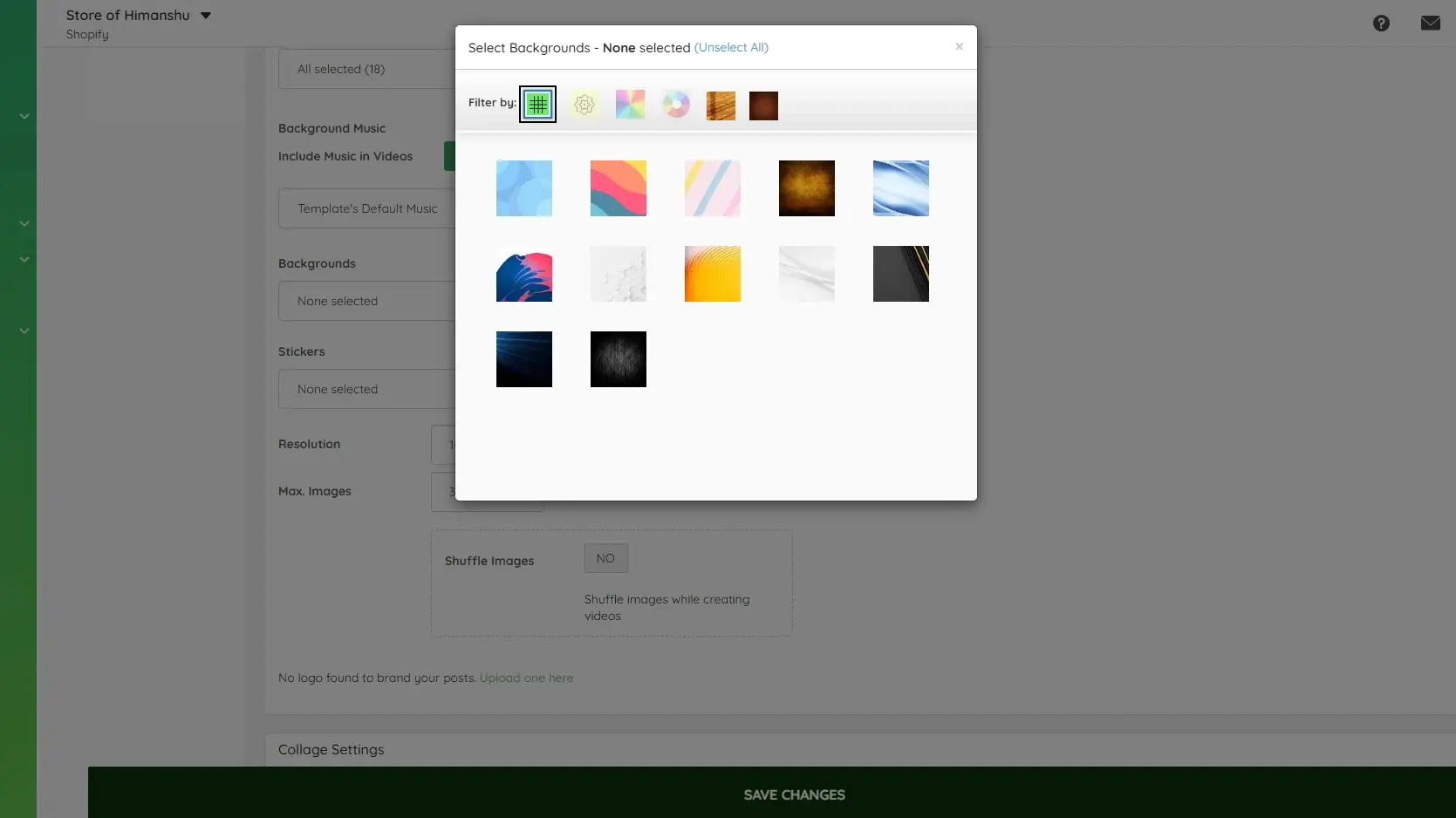The height and width of the screenshot is (818, 1456).
Task: Pick the blue and white silk background
Action: point(901,188)
